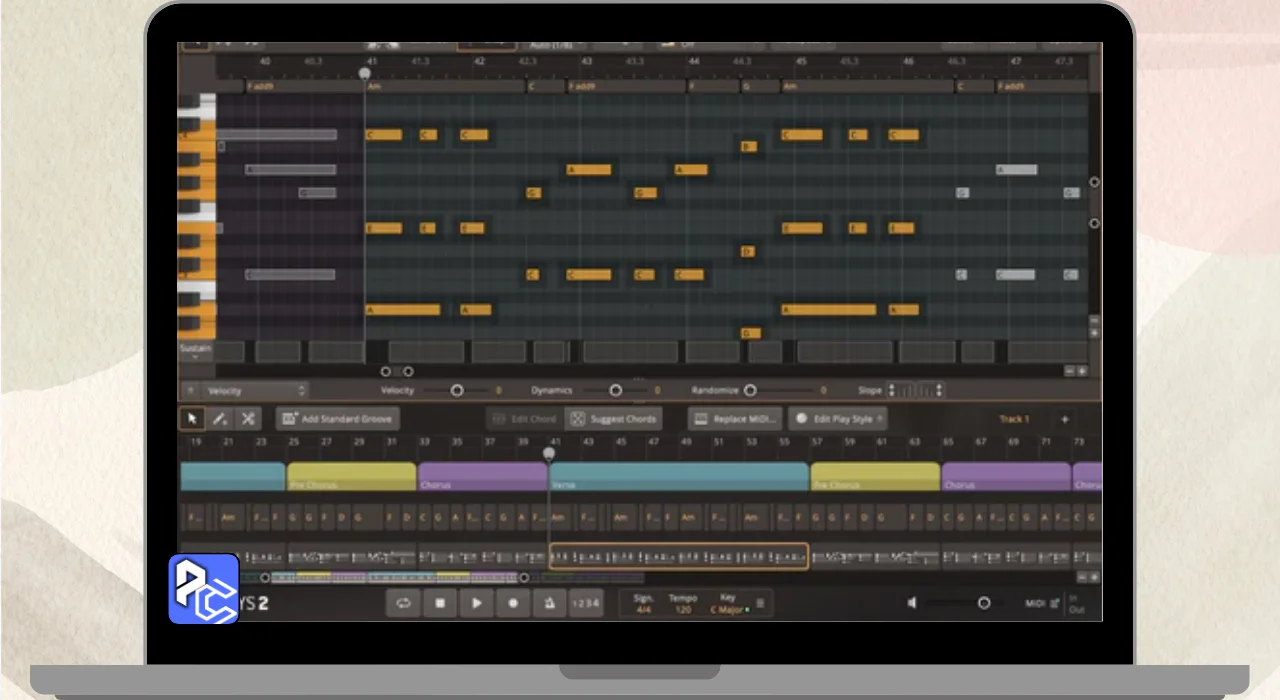Open the Edit Play Style option
The image size is (1280, 700).
836,419
